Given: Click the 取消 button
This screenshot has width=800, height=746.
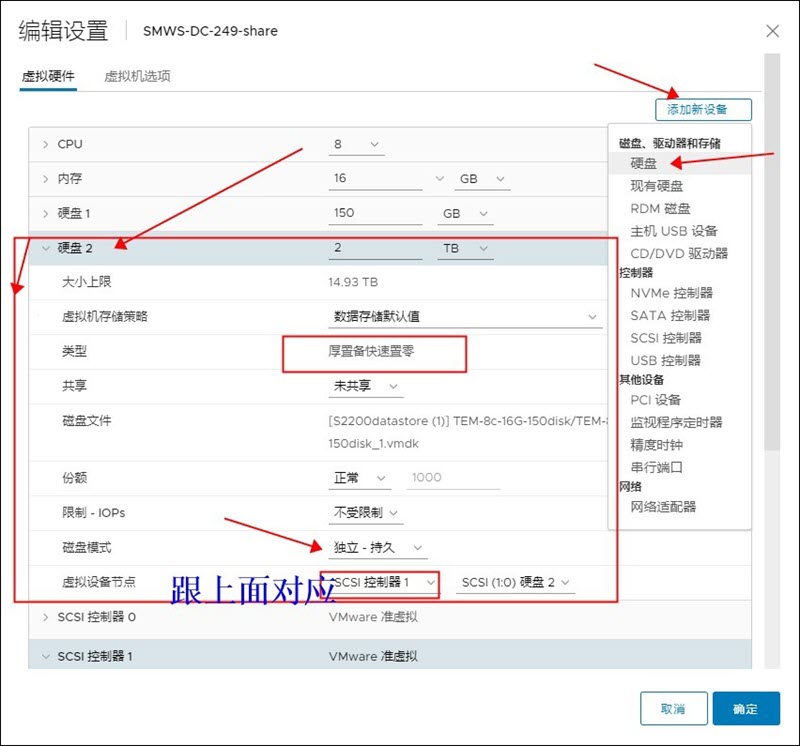Looking at the screenshot, I should point(673,709).
